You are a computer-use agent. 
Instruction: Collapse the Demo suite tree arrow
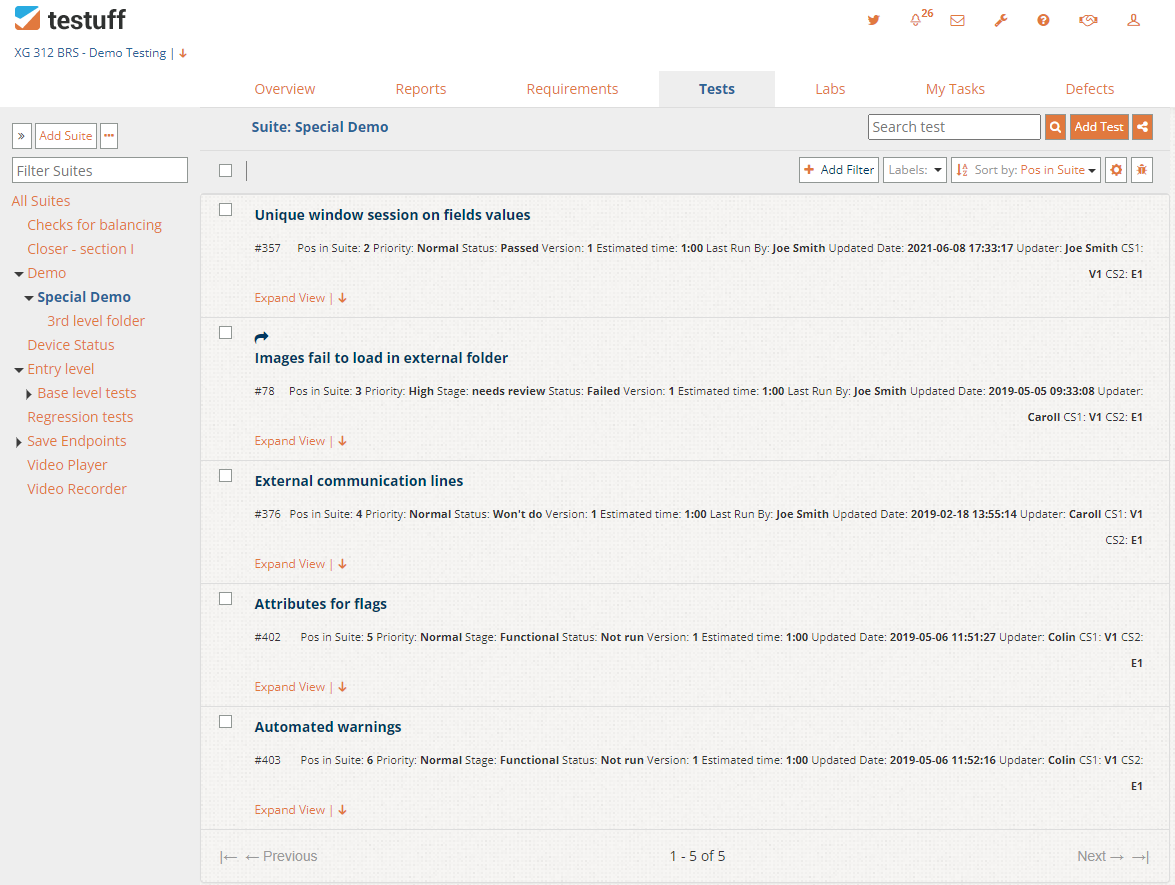point(19,274)
